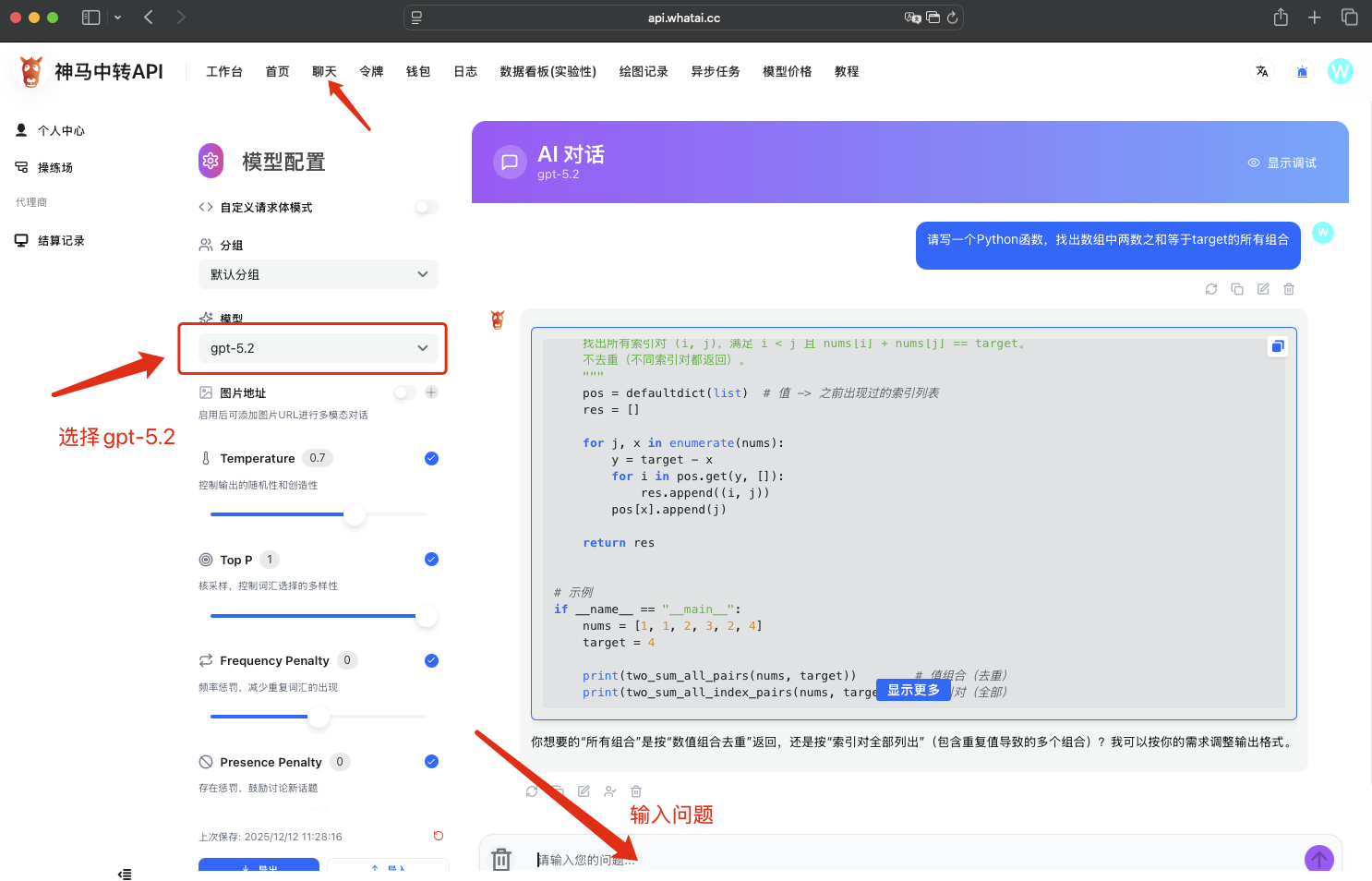Click the Top P slider

319,616
